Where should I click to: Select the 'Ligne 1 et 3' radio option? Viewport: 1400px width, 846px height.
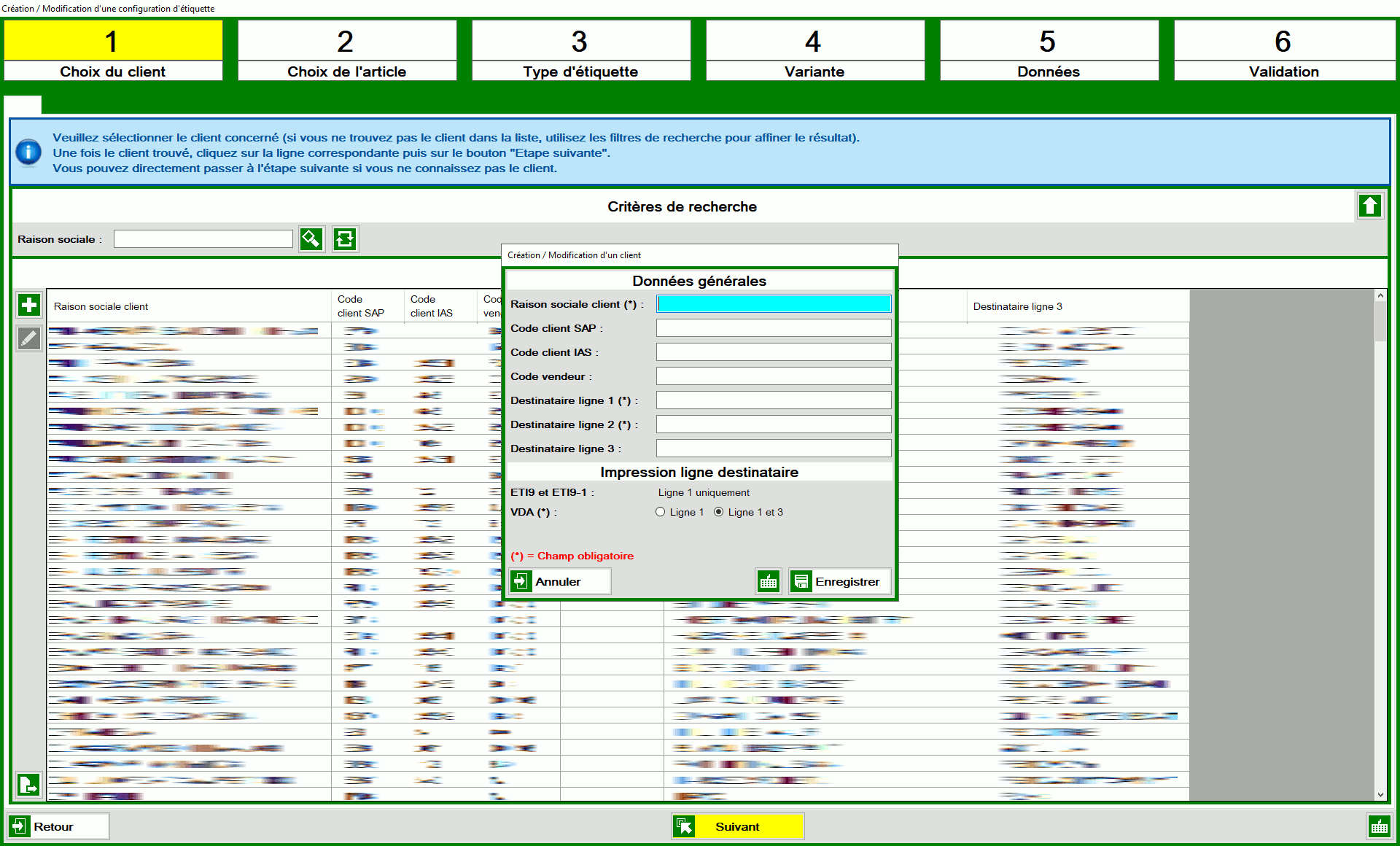[719, 512]
